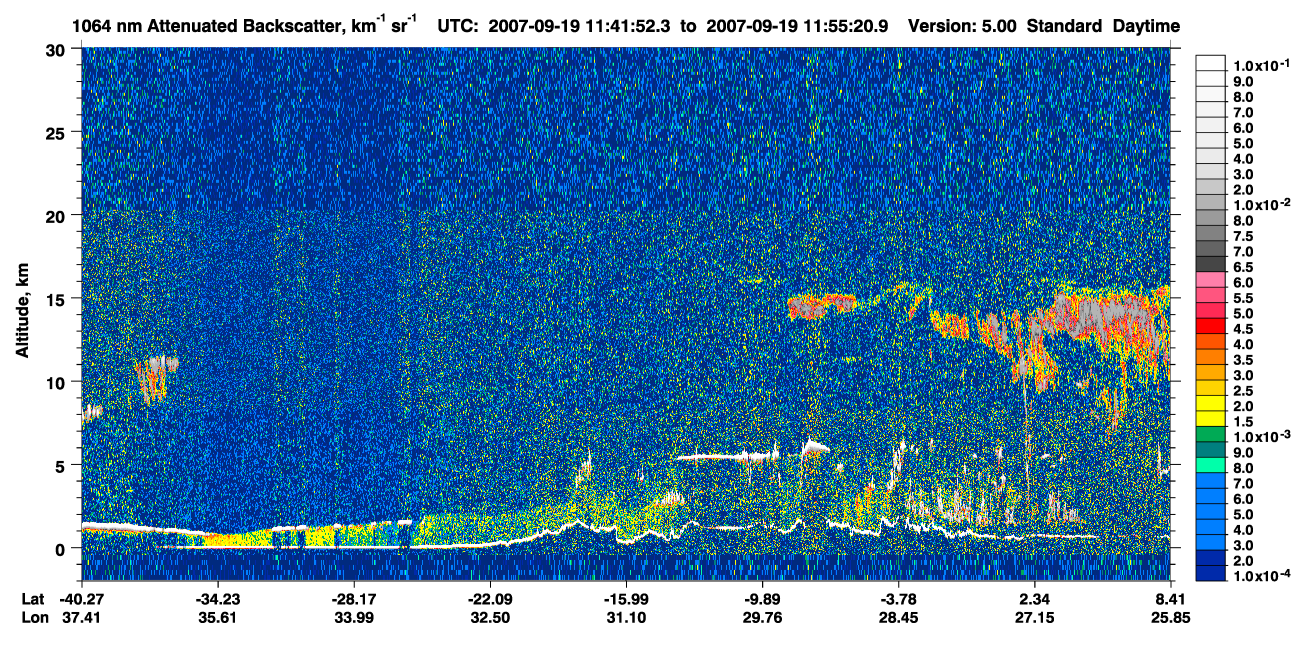Click longitude value '37.41'
The height and width of the screenshot is (667, 1300).
click(x=81, y=617)
